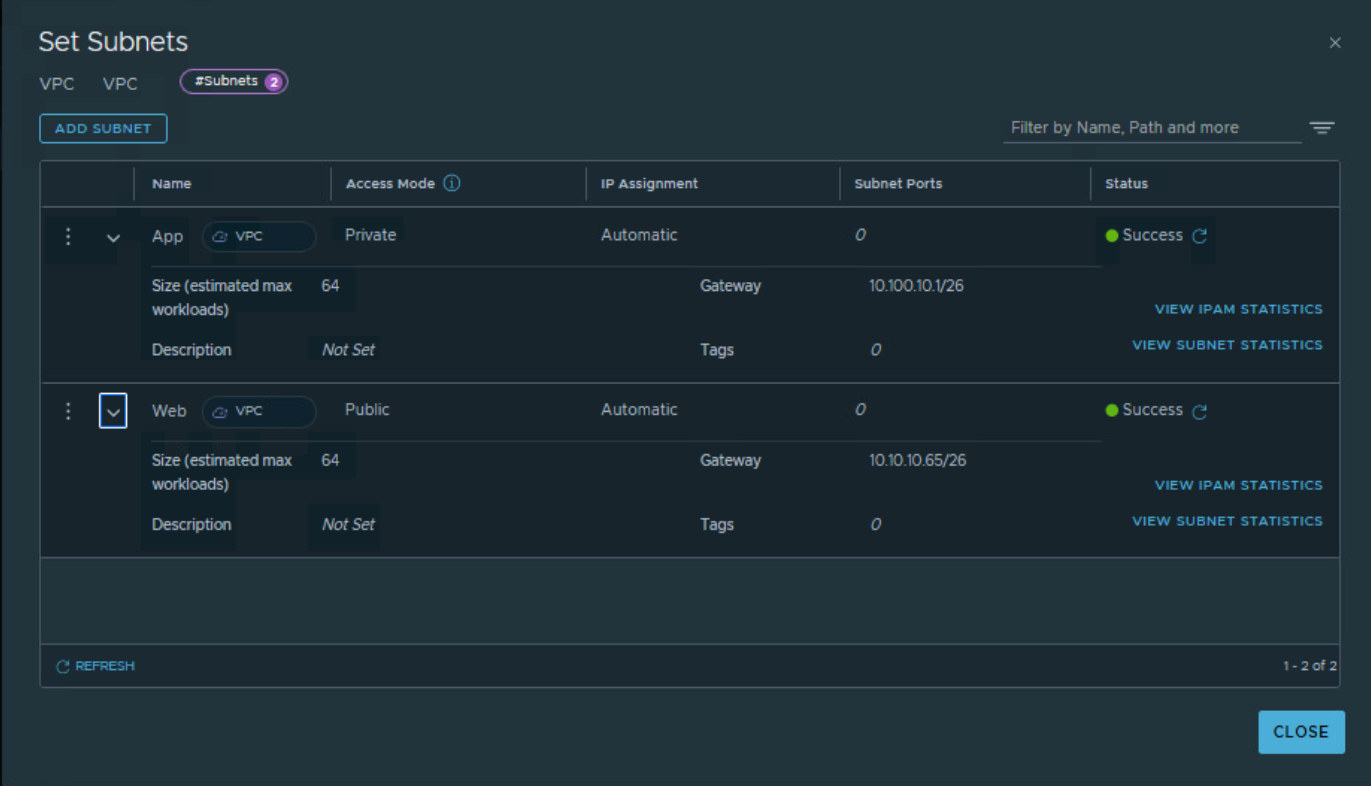
Task: View IPAM statistics for App subnet
Action: tap(1238, 309)
